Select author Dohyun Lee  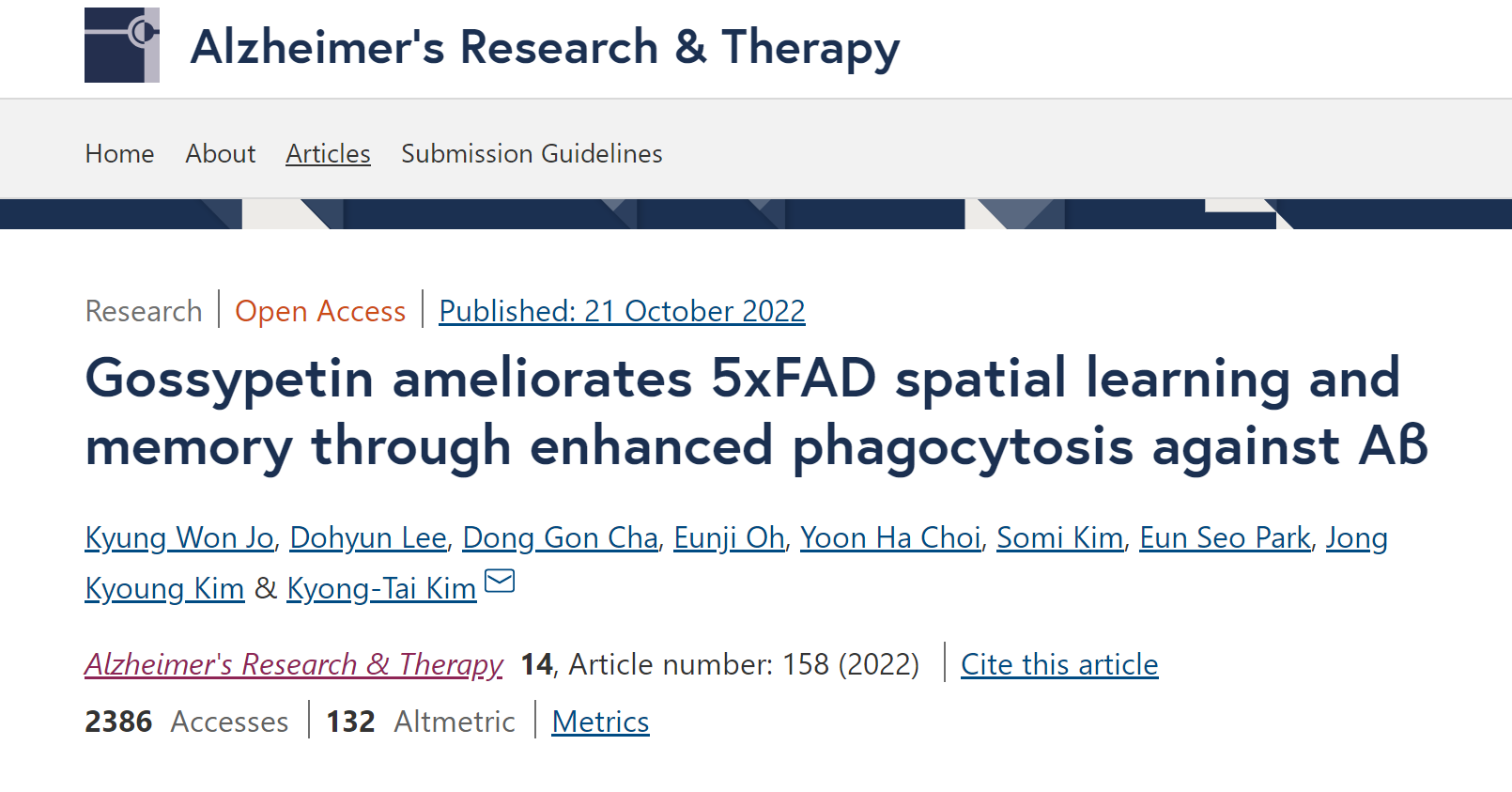point(368,537)
